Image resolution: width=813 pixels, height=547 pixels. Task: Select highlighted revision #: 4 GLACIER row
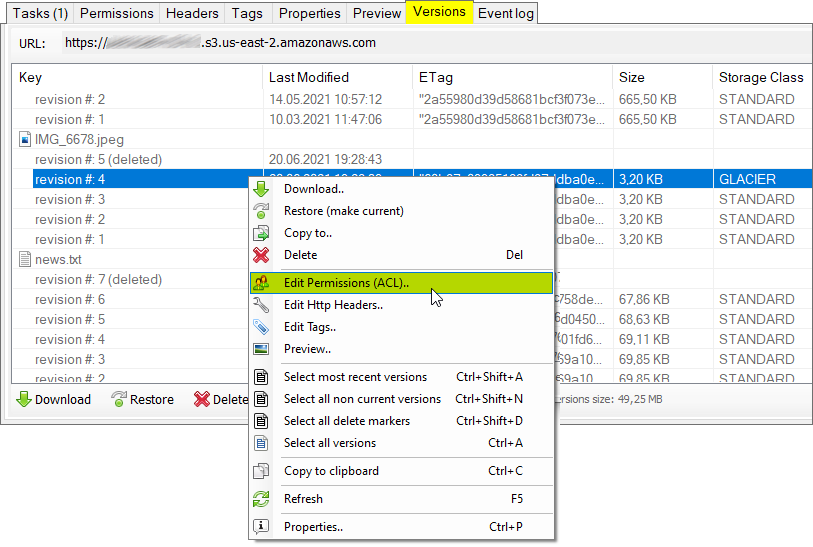(423, 179)
